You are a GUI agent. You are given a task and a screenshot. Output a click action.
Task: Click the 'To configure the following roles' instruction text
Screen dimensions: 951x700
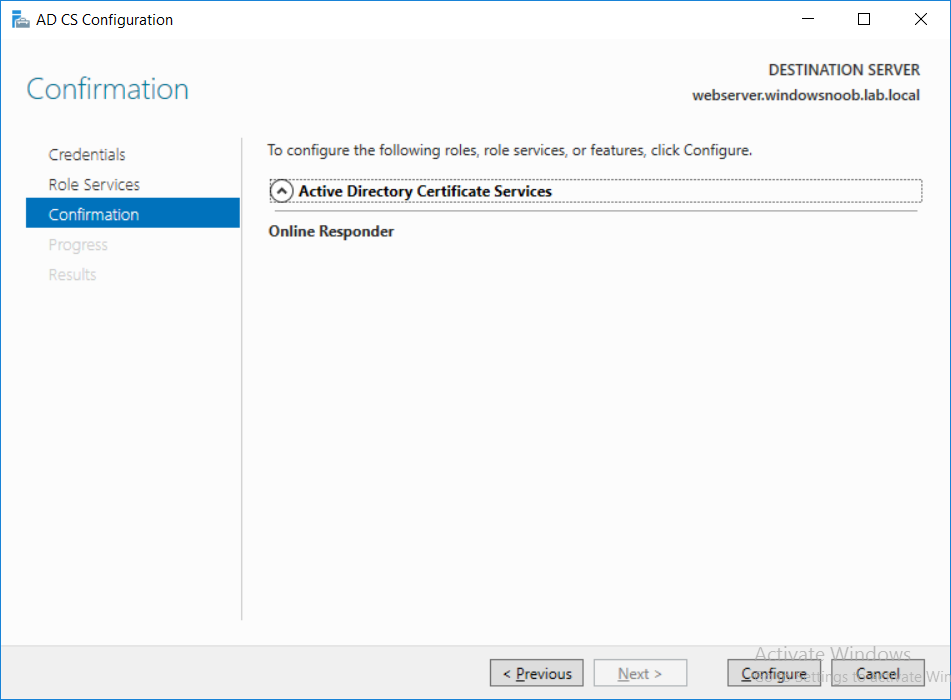pos(509,150)
